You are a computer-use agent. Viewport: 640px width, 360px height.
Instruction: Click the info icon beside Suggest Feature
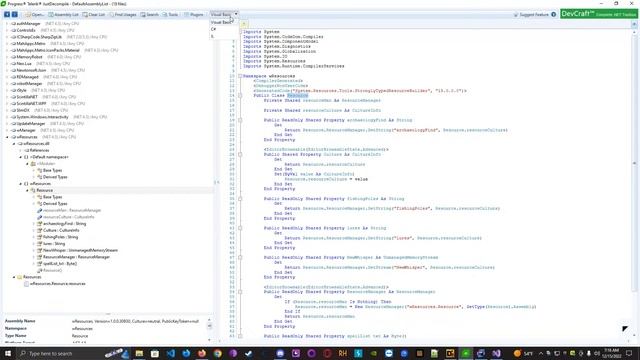(x=553, y=14)
